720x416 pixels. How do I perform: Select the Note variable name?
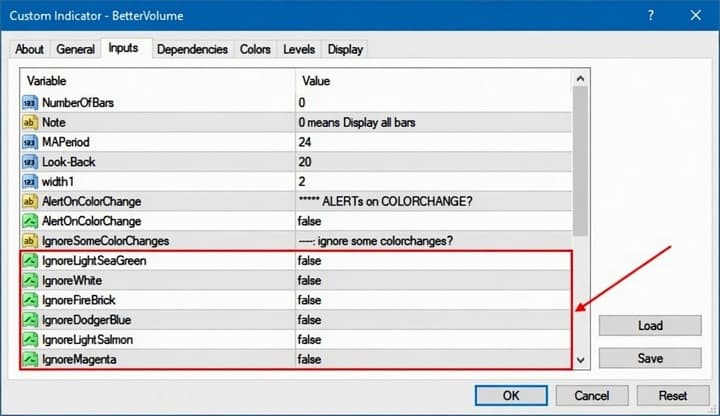click(x=54, y=122)
